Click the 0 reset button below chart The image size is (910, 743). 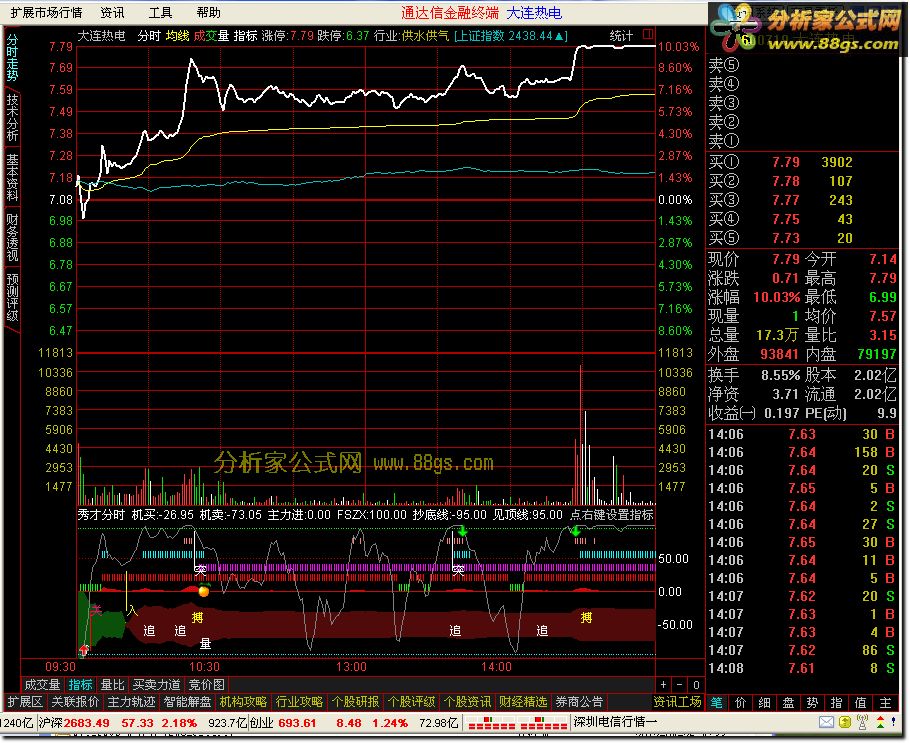[x=696, y=685]
